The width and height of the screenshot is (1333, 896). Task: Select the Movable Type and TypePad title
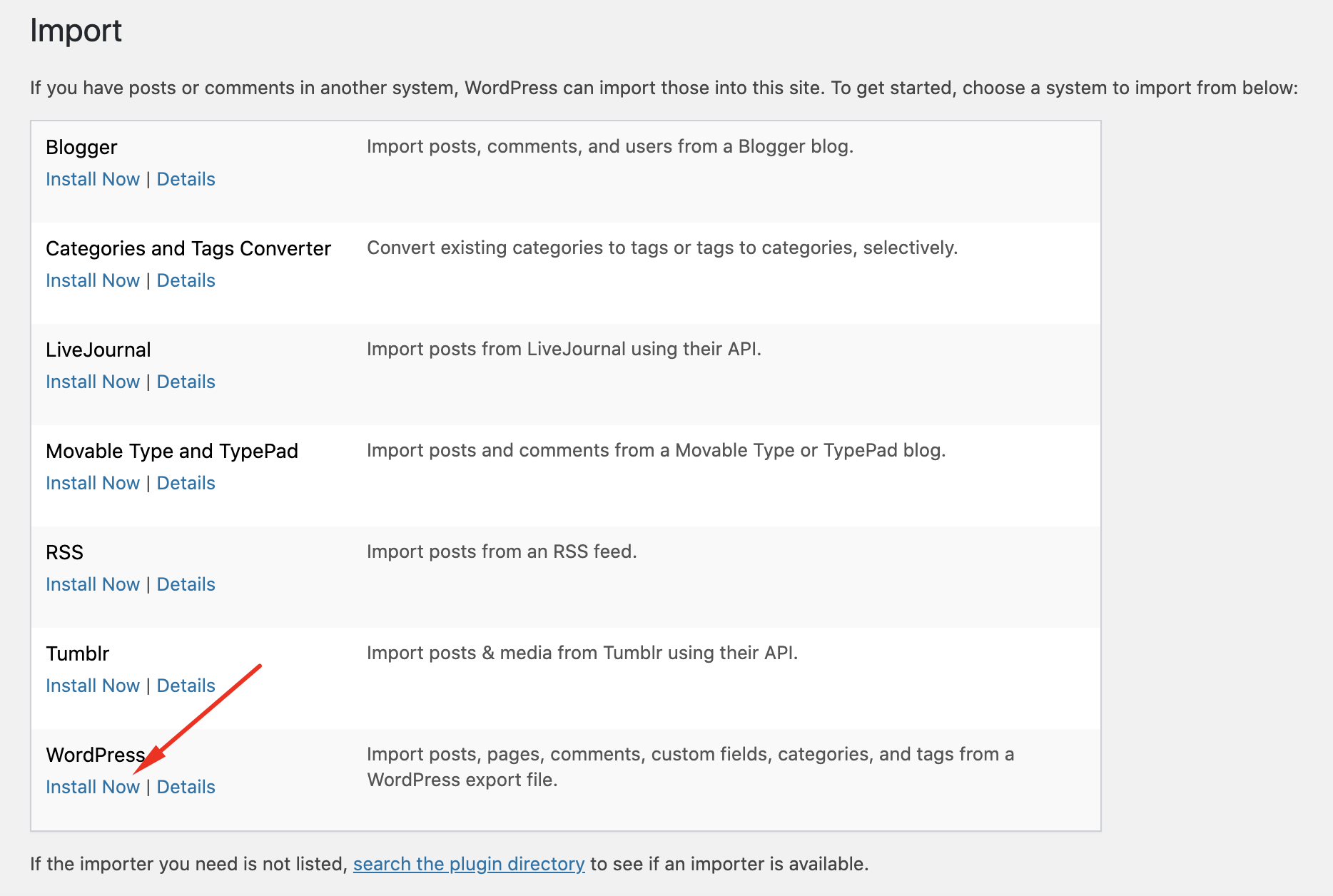(x=172, y=451)
